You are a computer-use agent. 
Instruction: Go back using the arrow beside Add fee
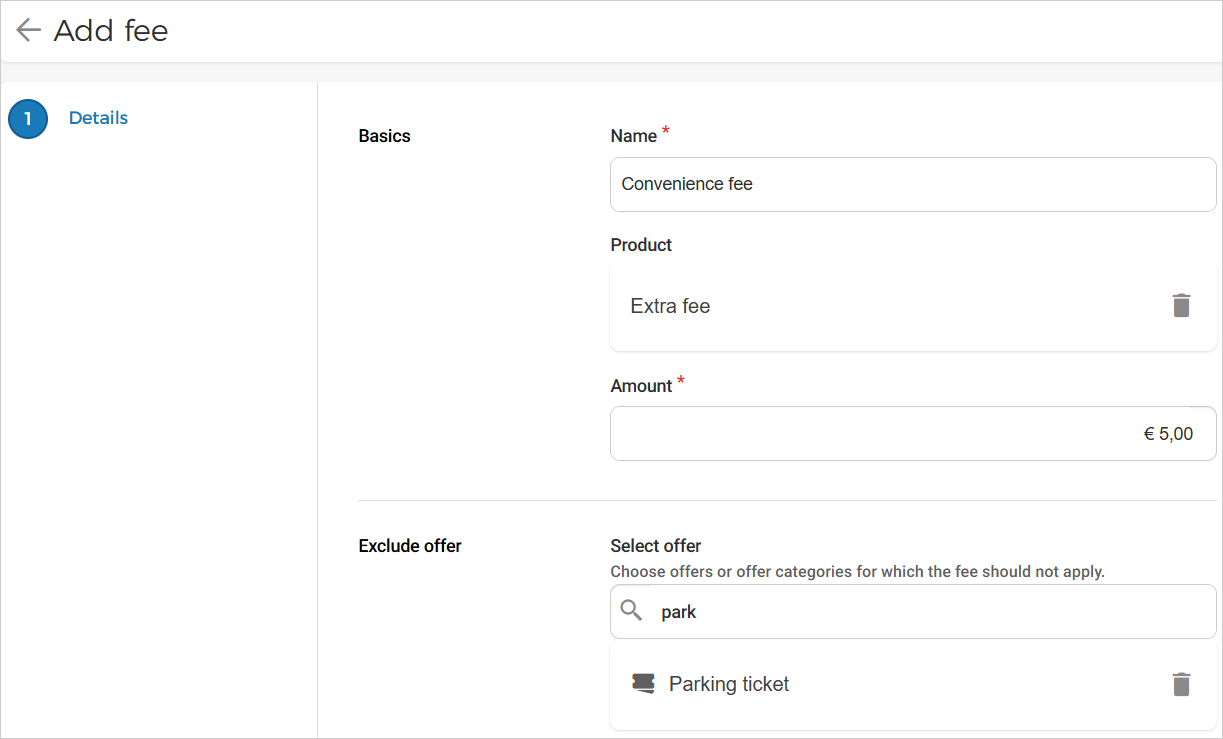[28, 30]
